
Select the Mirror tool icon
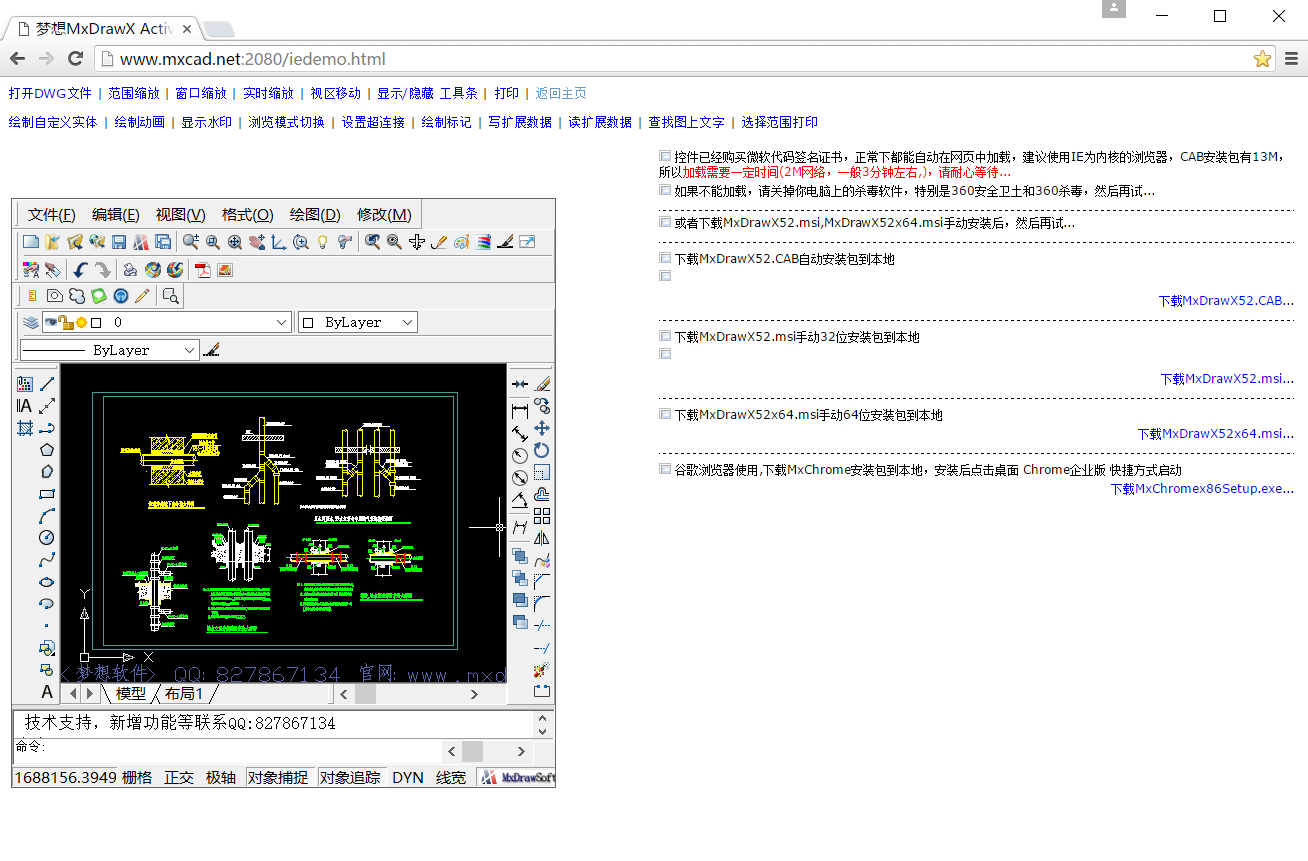(x=542, y=538)
